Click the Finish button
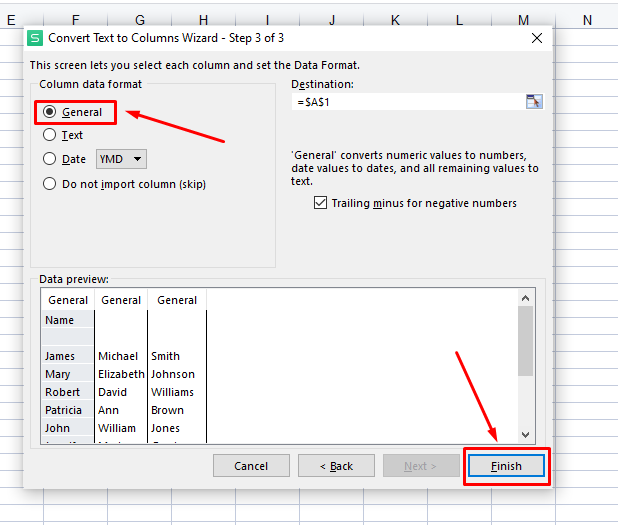 (506, 466)
